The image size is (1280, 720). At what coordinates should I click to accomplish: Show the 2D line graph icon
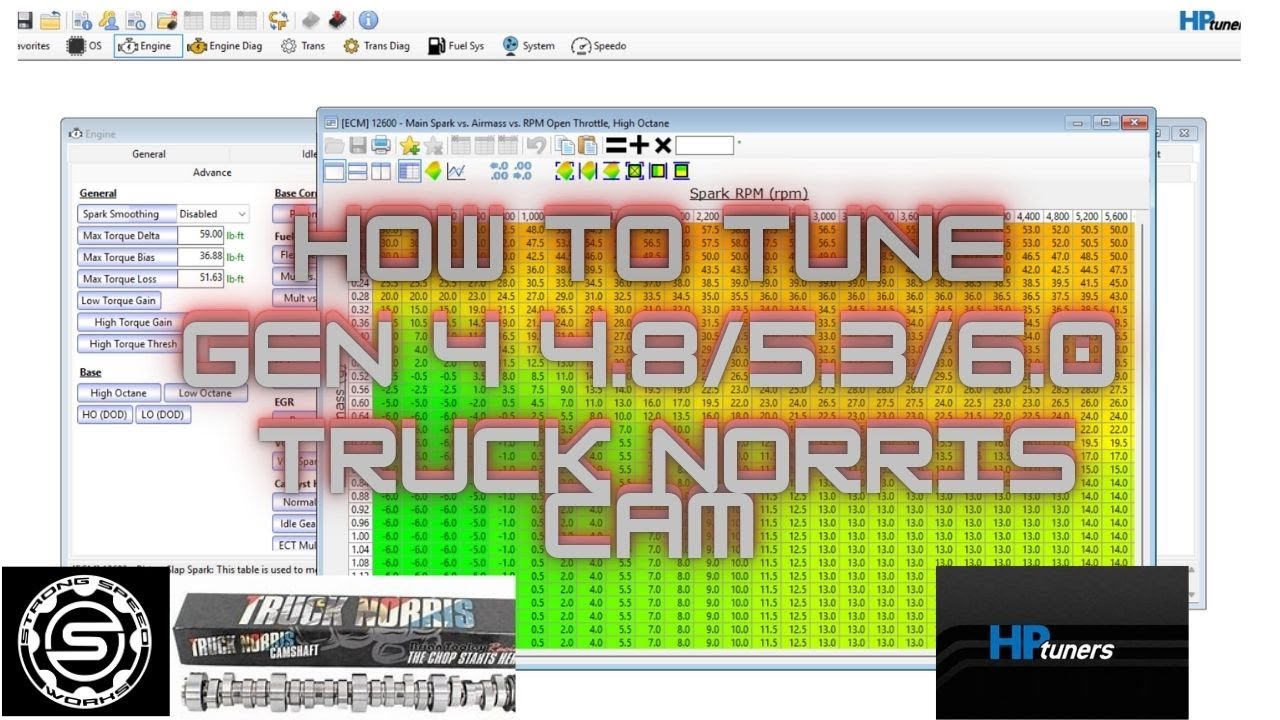456,171
